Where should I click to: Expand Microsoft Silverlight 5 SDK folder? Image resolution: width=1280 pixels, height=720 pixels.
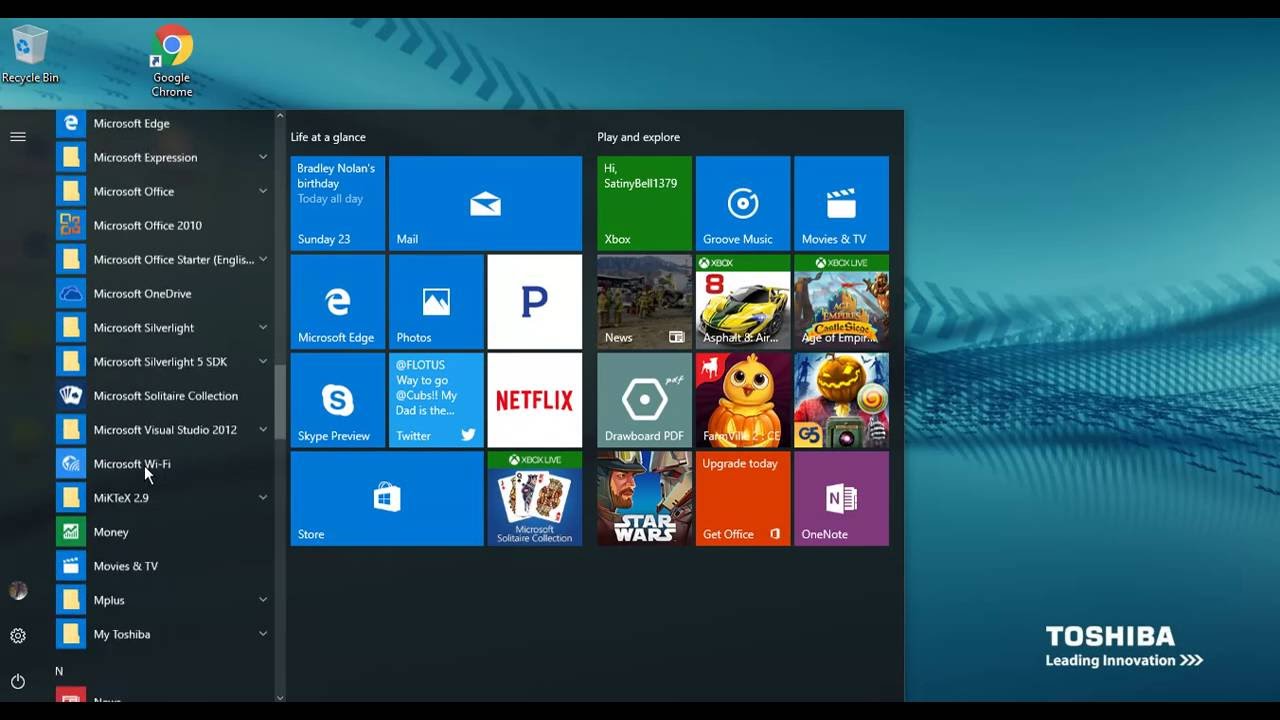pos(263,361)
